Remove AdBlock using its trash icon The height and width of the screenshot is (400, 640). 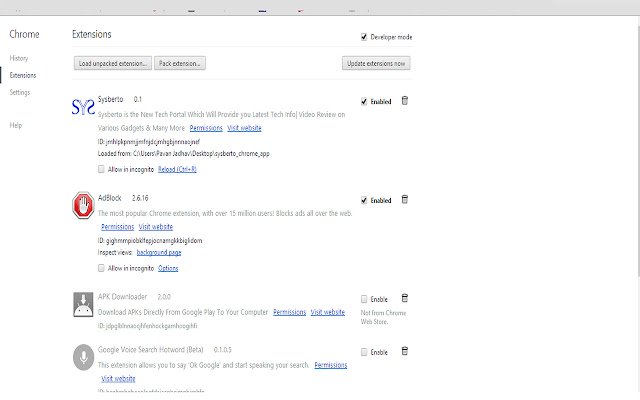[404, 199]
